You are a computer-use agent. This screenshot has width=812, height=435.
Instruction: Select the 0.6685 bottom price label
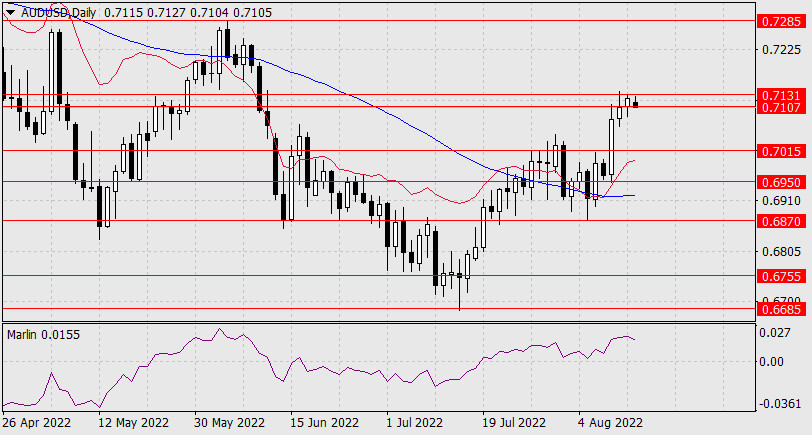[779, 309]
